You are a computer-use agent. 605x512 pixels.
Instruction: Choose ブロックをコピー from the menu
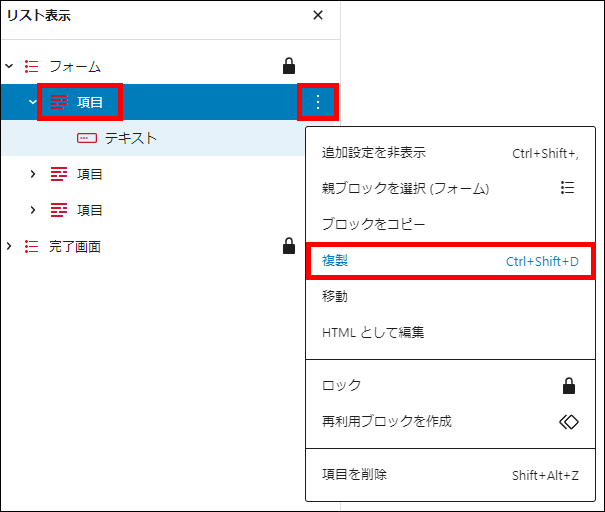[450, 224]
